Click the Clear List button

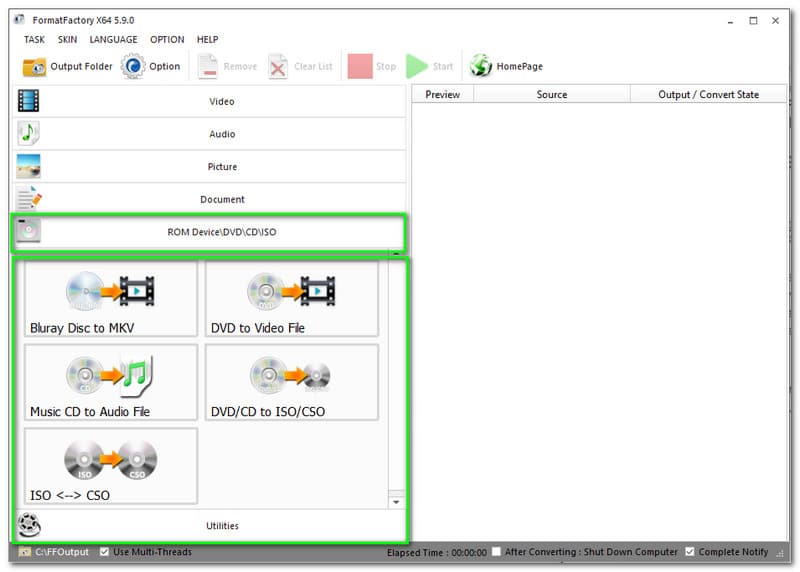(x=301, y=67)
